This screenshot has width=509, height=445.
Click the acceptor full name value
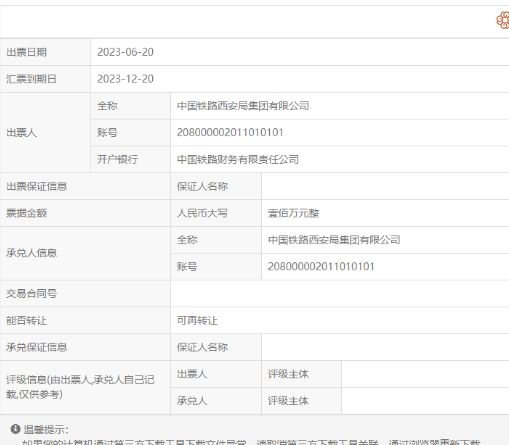click(334, 240)
